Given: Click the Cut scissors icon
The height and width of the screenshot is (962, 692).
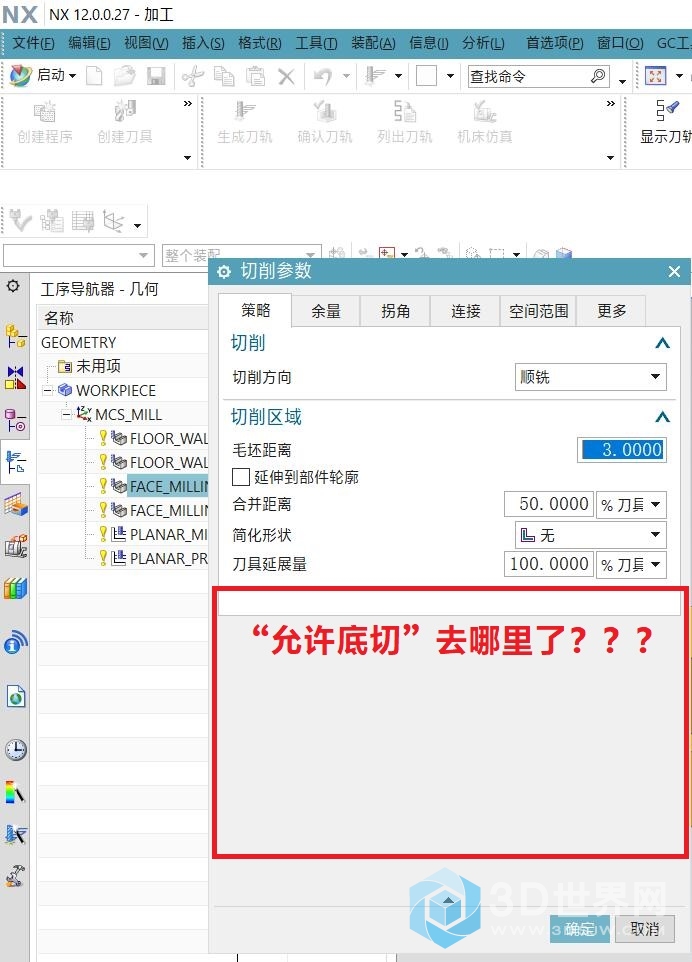Looking at the screenshot, I should [x=193, y=76].
